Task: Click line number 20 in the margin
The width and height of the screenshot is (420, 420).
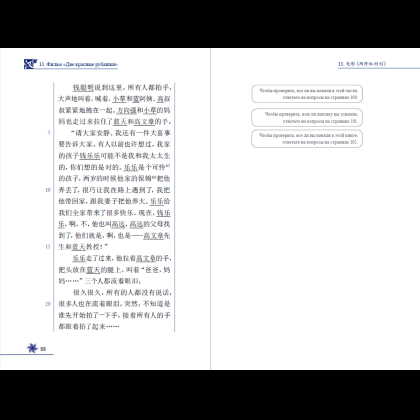Action: 48,304
